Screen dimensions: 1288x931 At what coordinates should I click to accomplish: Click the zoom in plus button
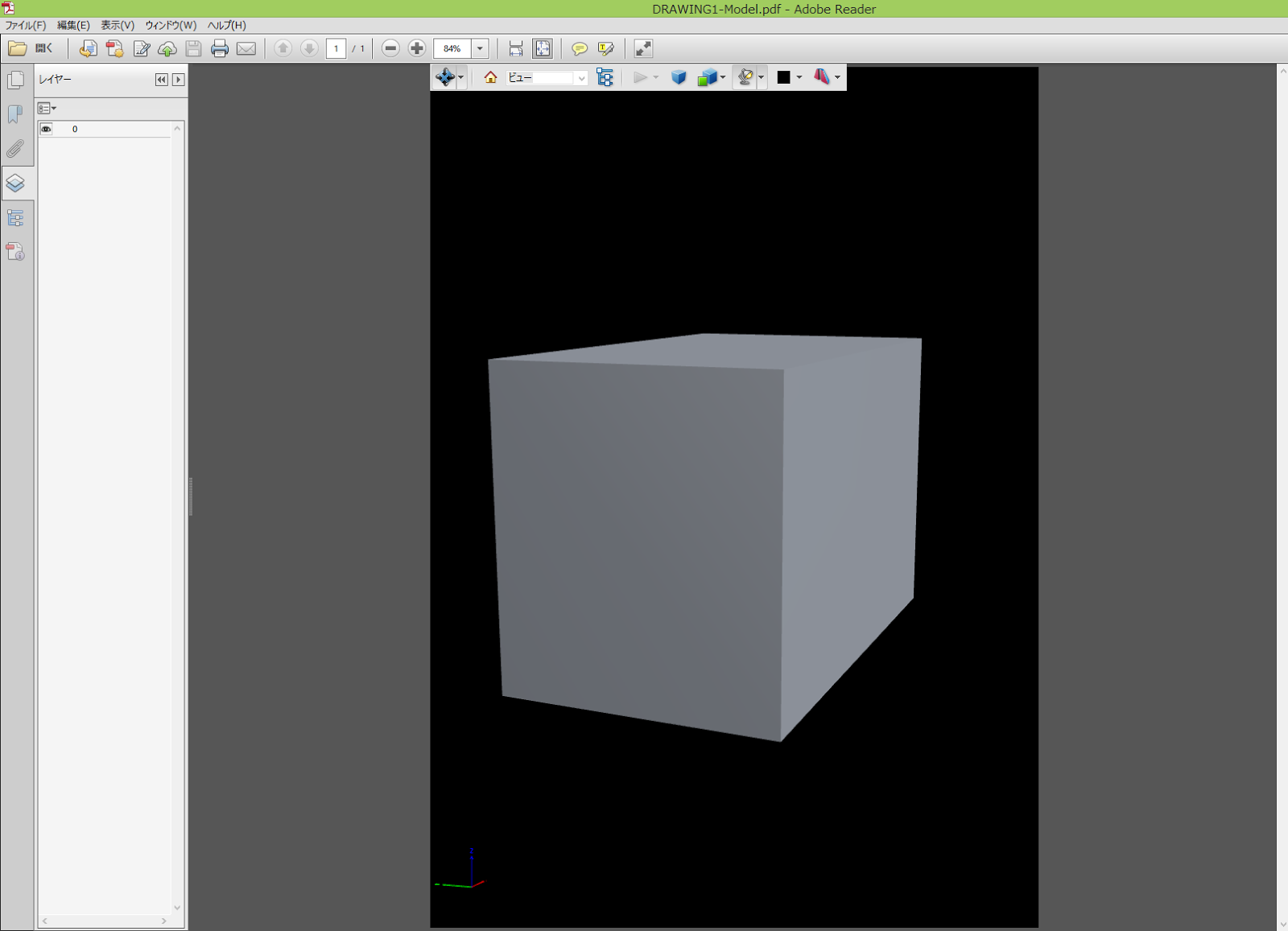[416, 48]
